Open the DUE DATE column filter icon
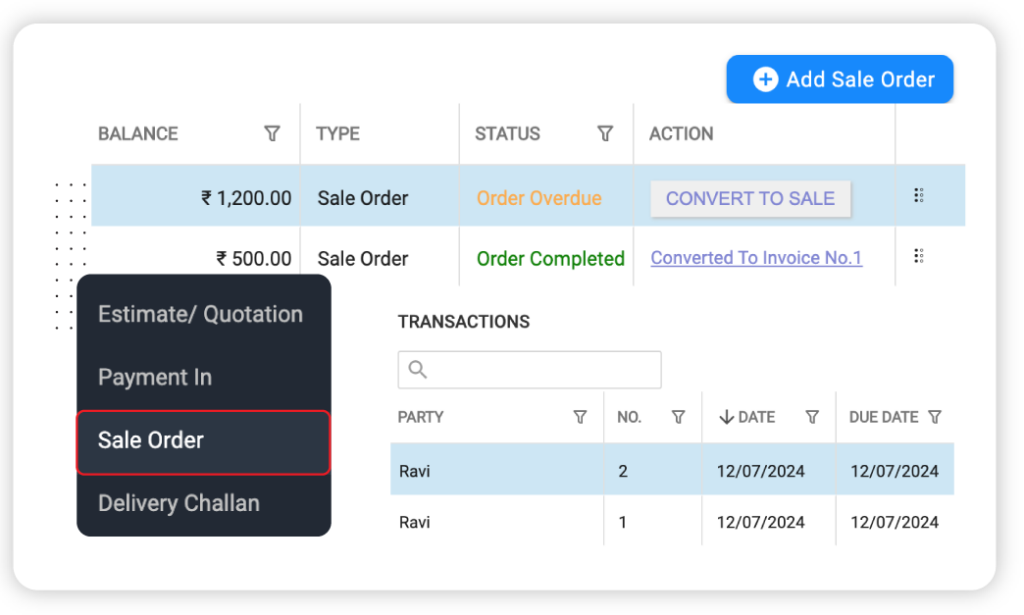Image resolution: width=1024 pixels, height=615 pixels. pyautogui.click(x=935, y=417)
